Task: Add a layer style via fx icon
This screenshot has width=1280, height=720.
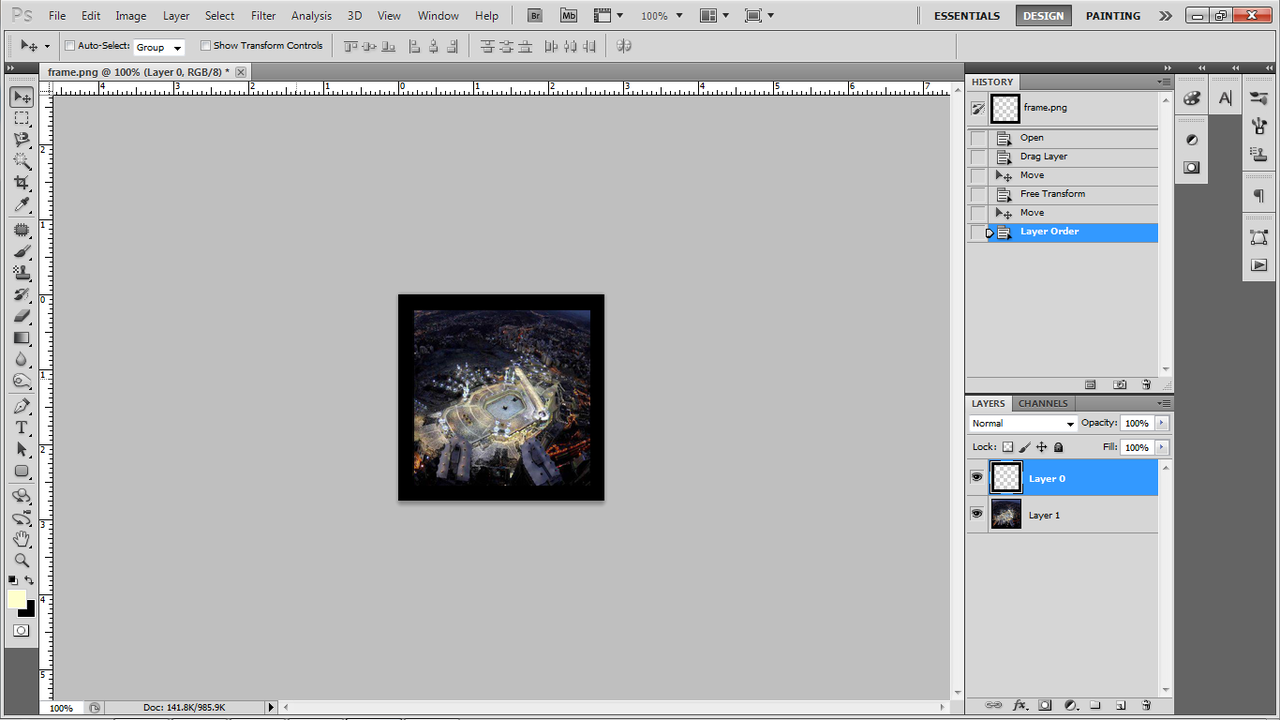Action: [x=1021, y=705]
